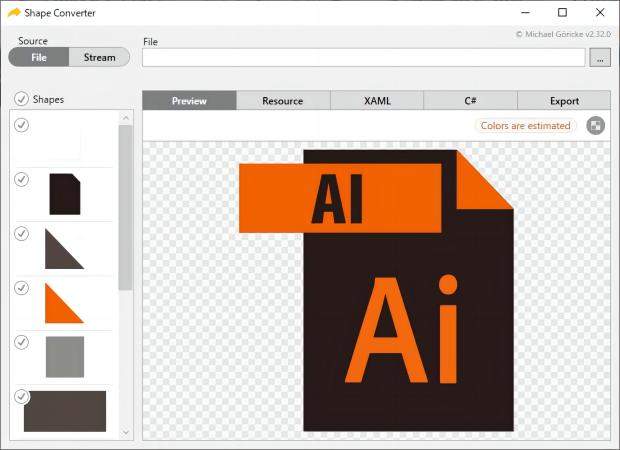Toggle checkbox of the dark gray triangle shape
The image size is (620, 450).
(x=21, y=234)
